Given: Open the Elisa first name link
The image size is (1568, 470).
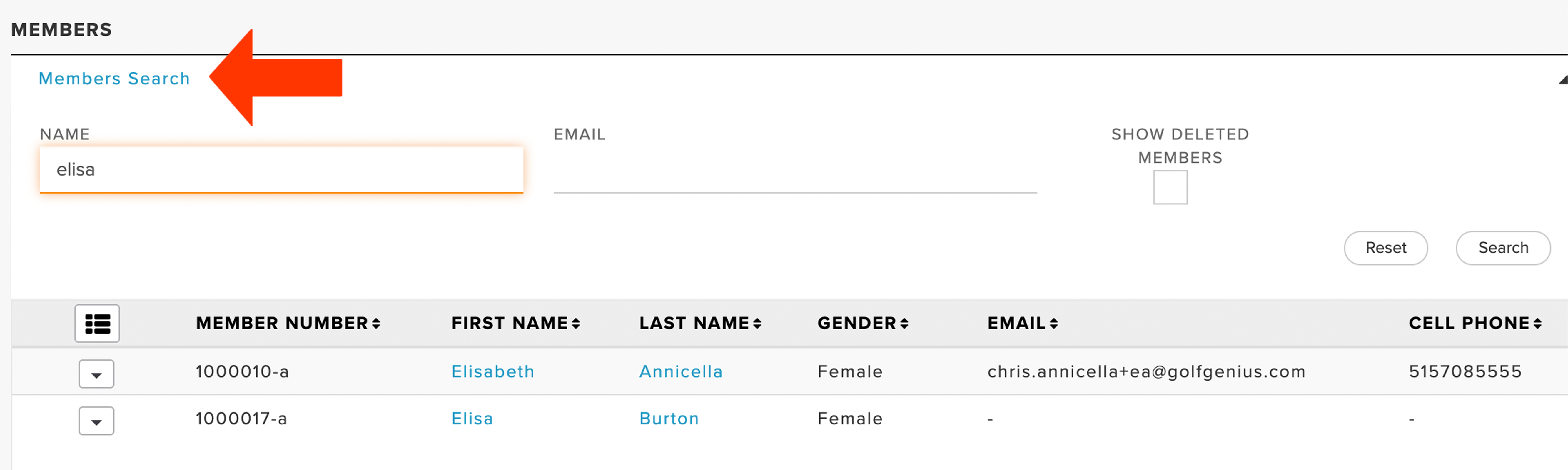Looking at the screenshot, I should coord(472,418).
